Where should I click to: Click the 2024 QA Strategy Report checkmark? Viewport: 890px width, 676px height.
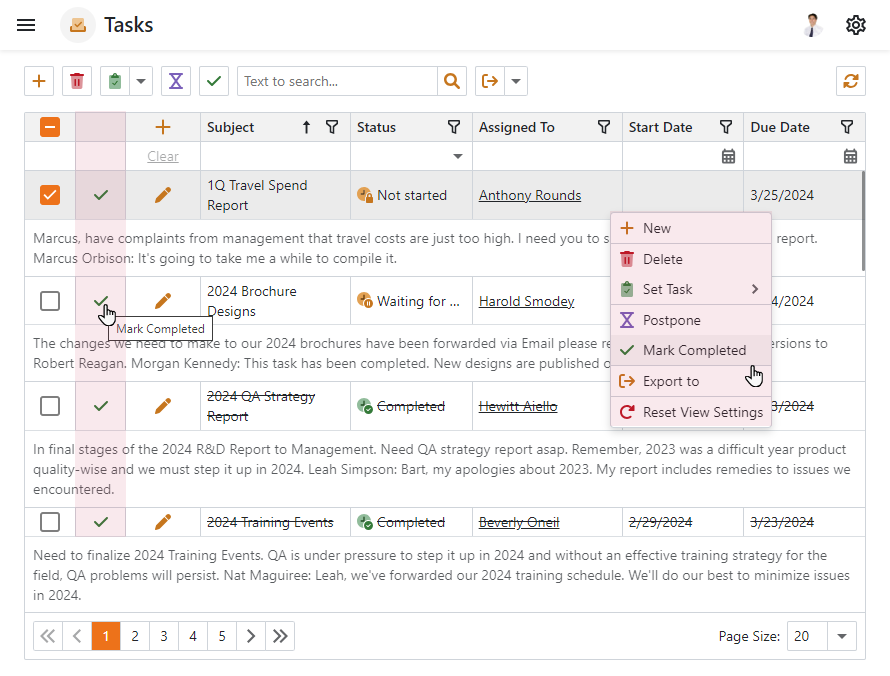pos(101,406)
